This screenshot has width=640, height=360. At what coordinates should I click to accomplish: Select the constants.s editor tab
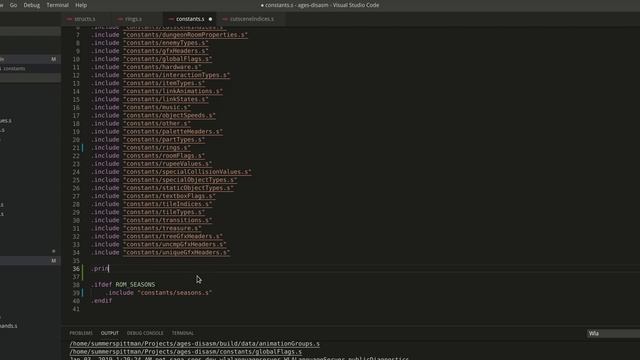tap(190, 19)
